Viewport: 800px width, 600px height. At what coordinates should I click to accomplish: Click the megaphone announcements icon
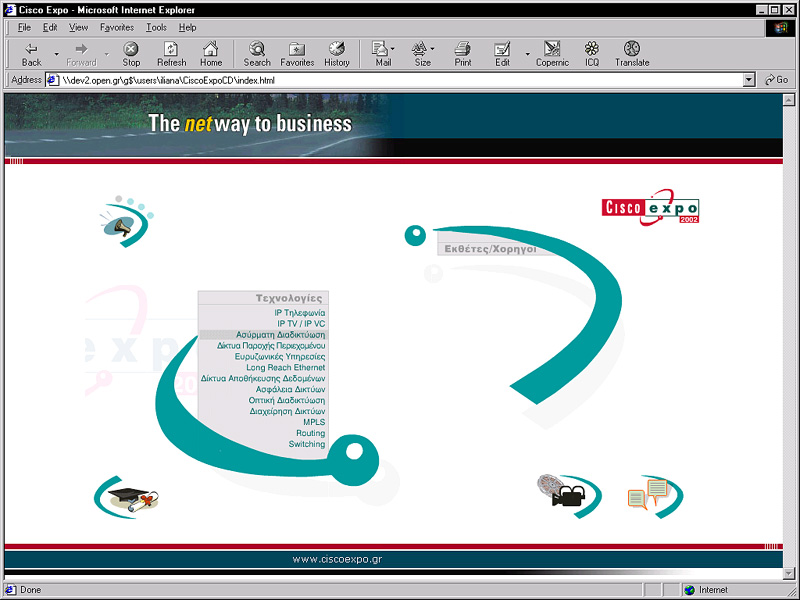126,221
